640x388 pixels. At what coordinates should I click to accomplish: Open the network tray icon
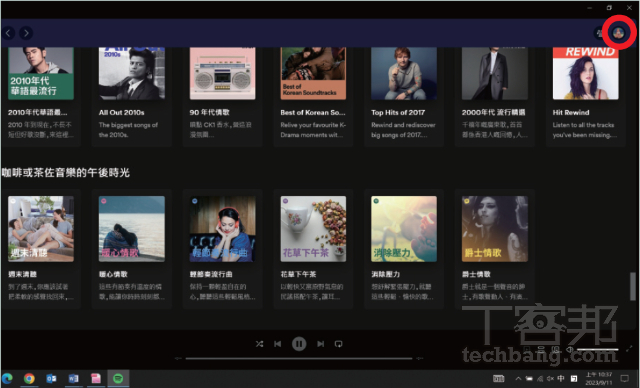pos(540,378)
